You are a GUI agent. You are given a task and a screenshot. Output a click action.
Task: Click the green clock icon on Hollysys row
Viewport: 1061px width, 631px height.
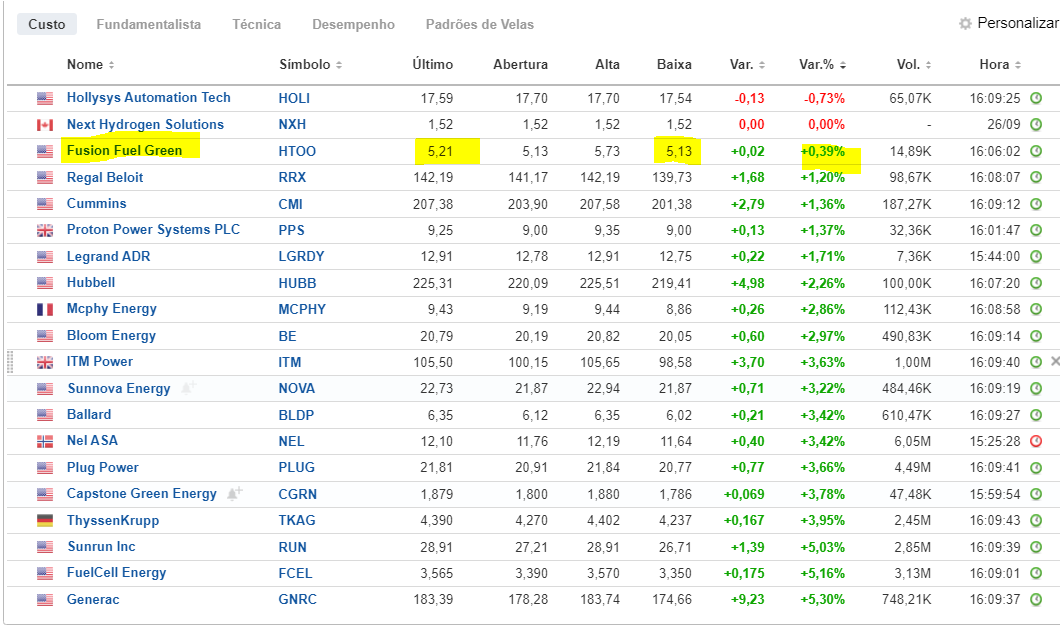tap(1036, 98)
